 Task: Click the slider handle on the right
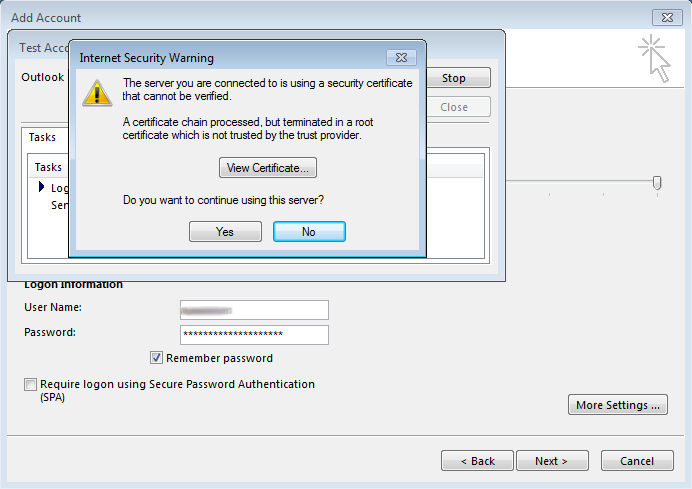[x=657, y=182]
